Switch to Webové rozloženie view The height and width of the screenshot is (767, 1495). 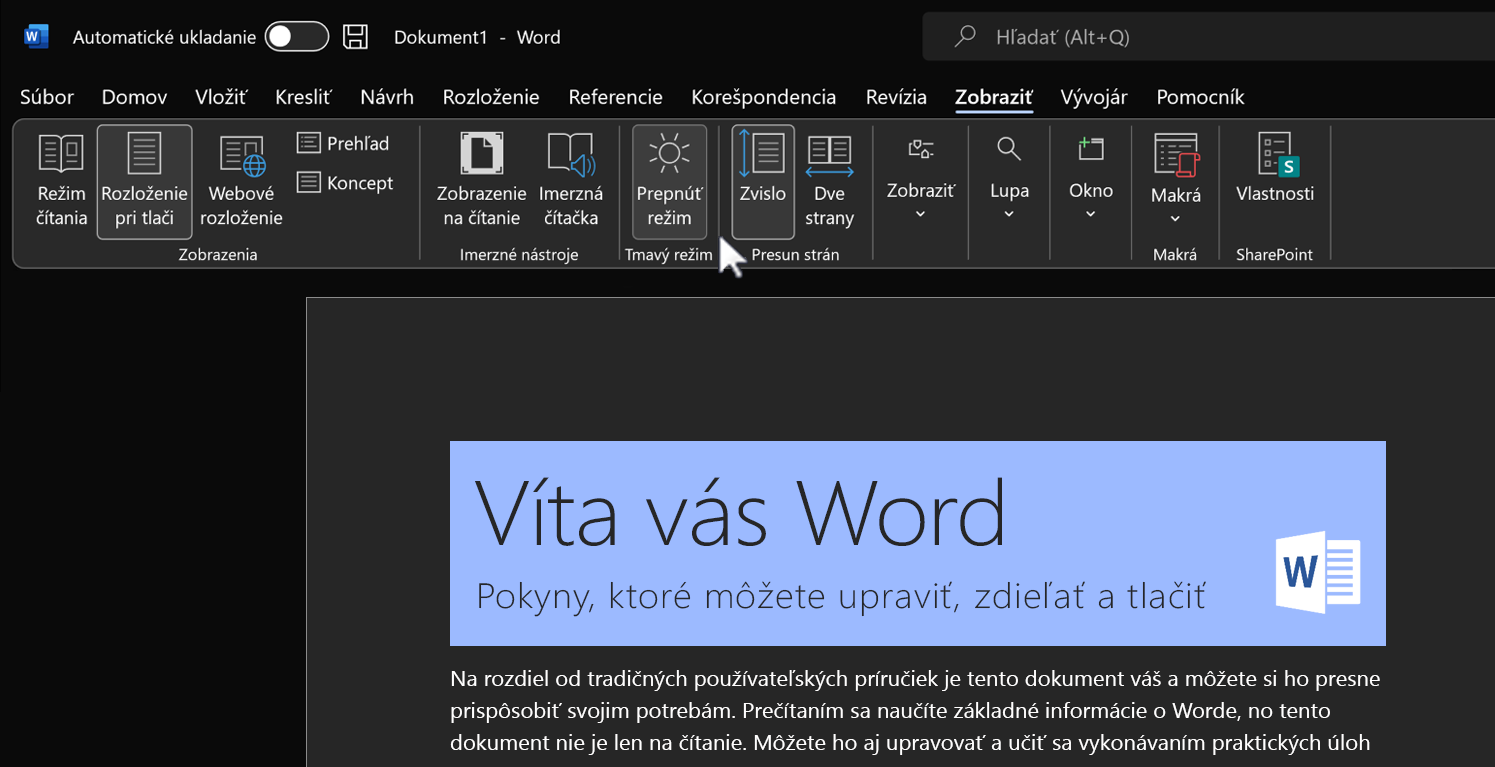coord(242,181)
